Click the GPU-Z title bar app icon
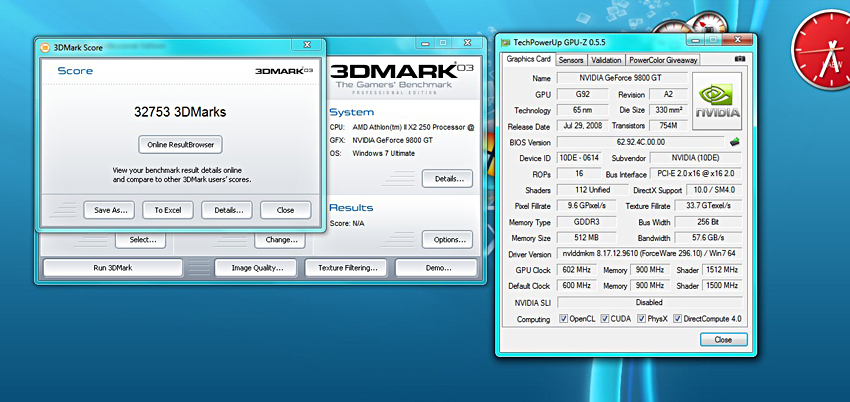850x402 pixels. pos(505,42)
